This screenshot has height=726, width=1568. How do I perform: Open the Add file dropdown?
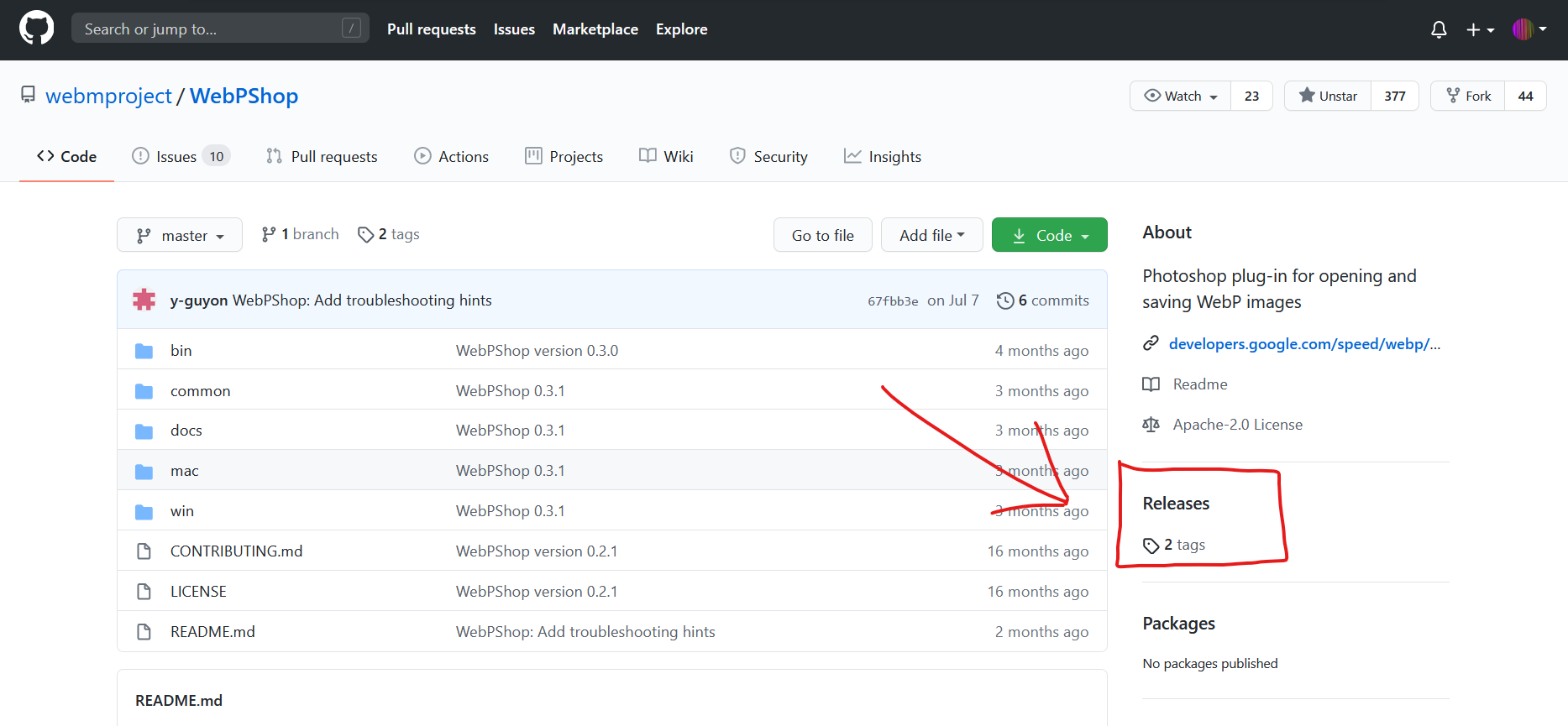point(932,235)
